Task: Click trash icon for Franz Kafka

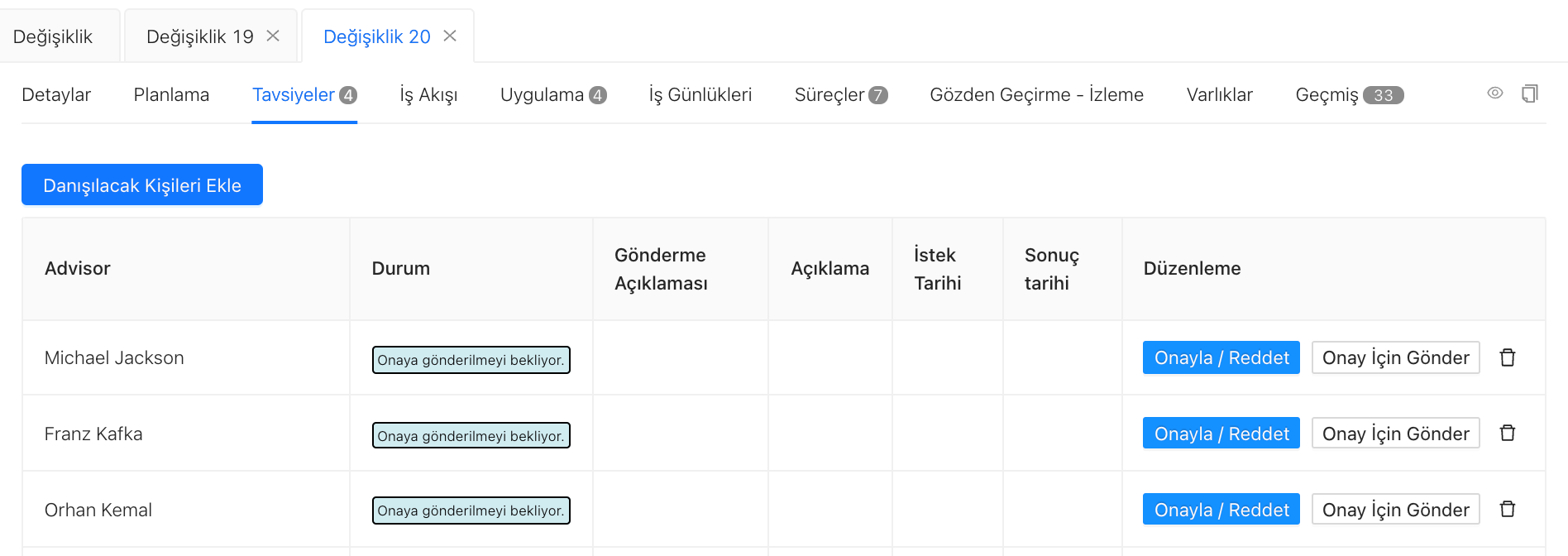Action: click(x=1507, y=433)
